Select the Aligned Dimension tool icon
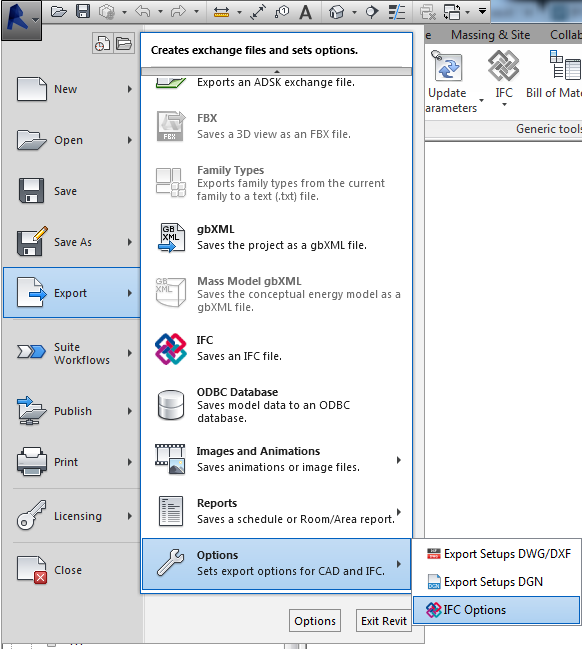The height and width of the screenshot is (649, 582). 258,12
